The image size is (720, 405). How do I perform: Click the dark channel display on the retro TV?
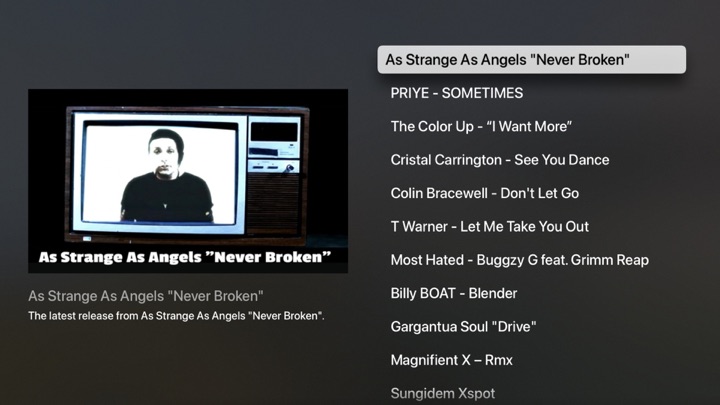(274, 132)
